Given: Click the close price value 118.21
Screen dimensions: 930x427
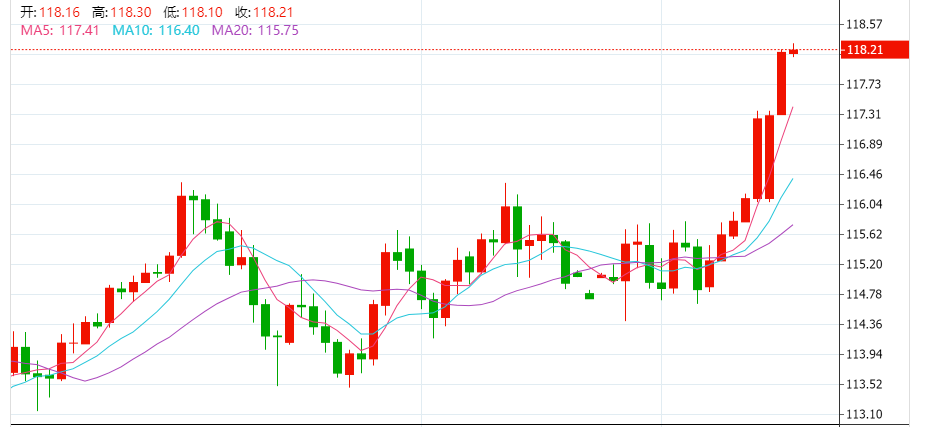Looking at the screenshot, I should (273, 12).
